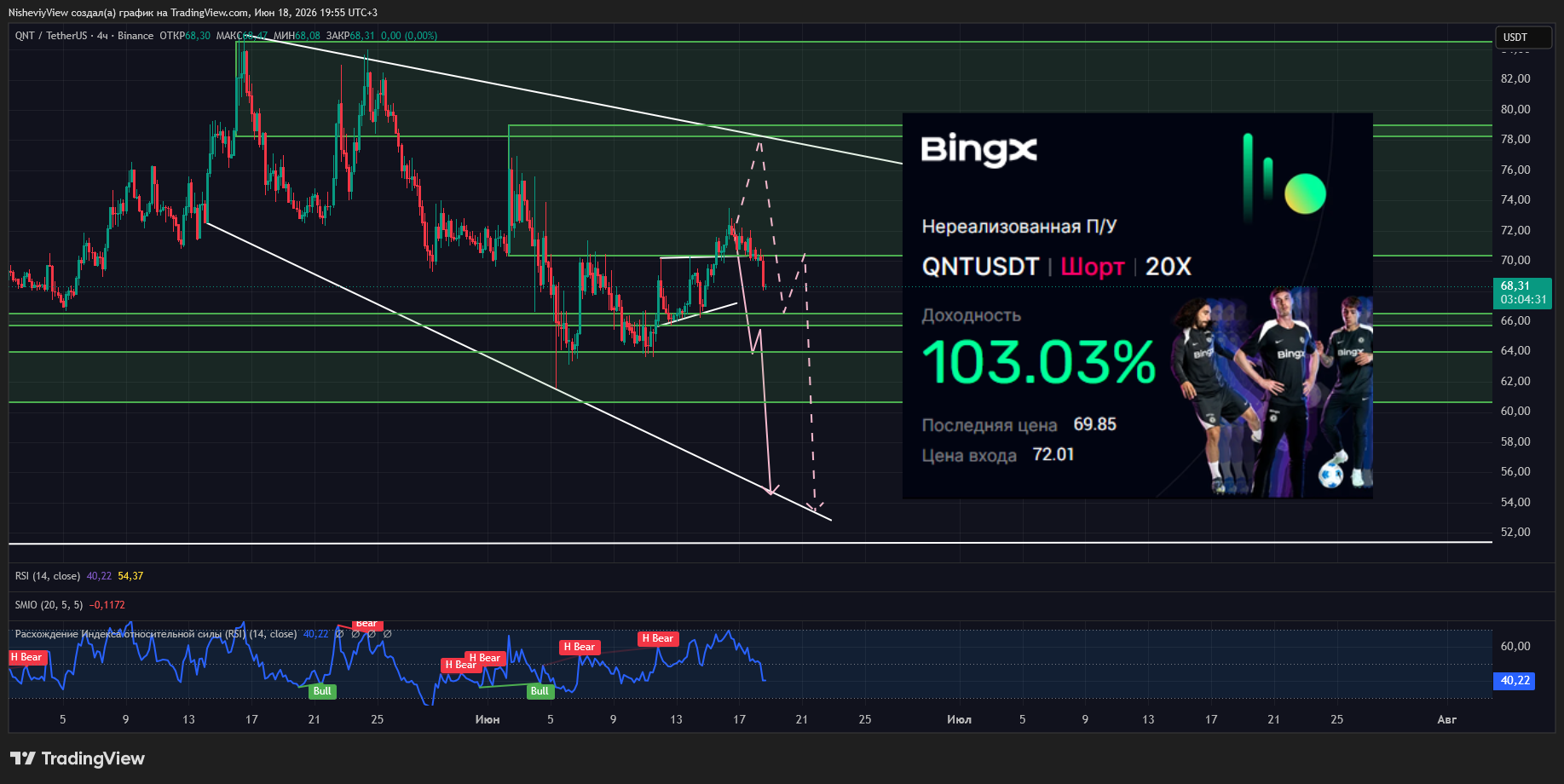Click the 20X leverage text in BingX card
Viewport: 1564px width, 784px height.
(1168, 267)
